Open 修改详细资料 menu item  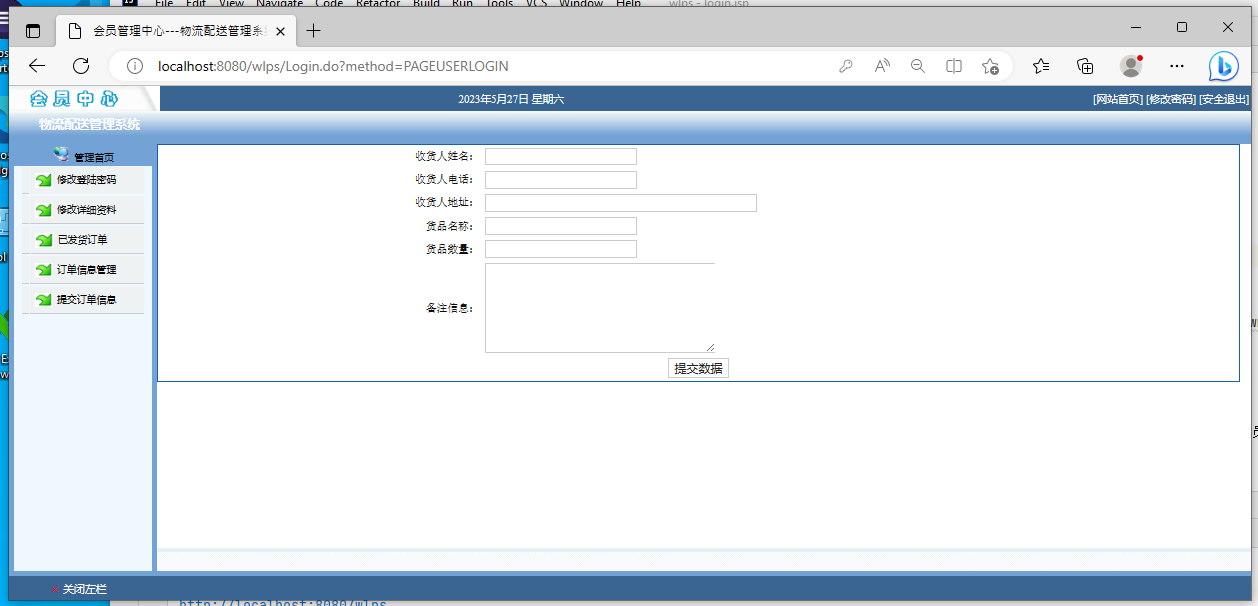click(x=86, y=210)
